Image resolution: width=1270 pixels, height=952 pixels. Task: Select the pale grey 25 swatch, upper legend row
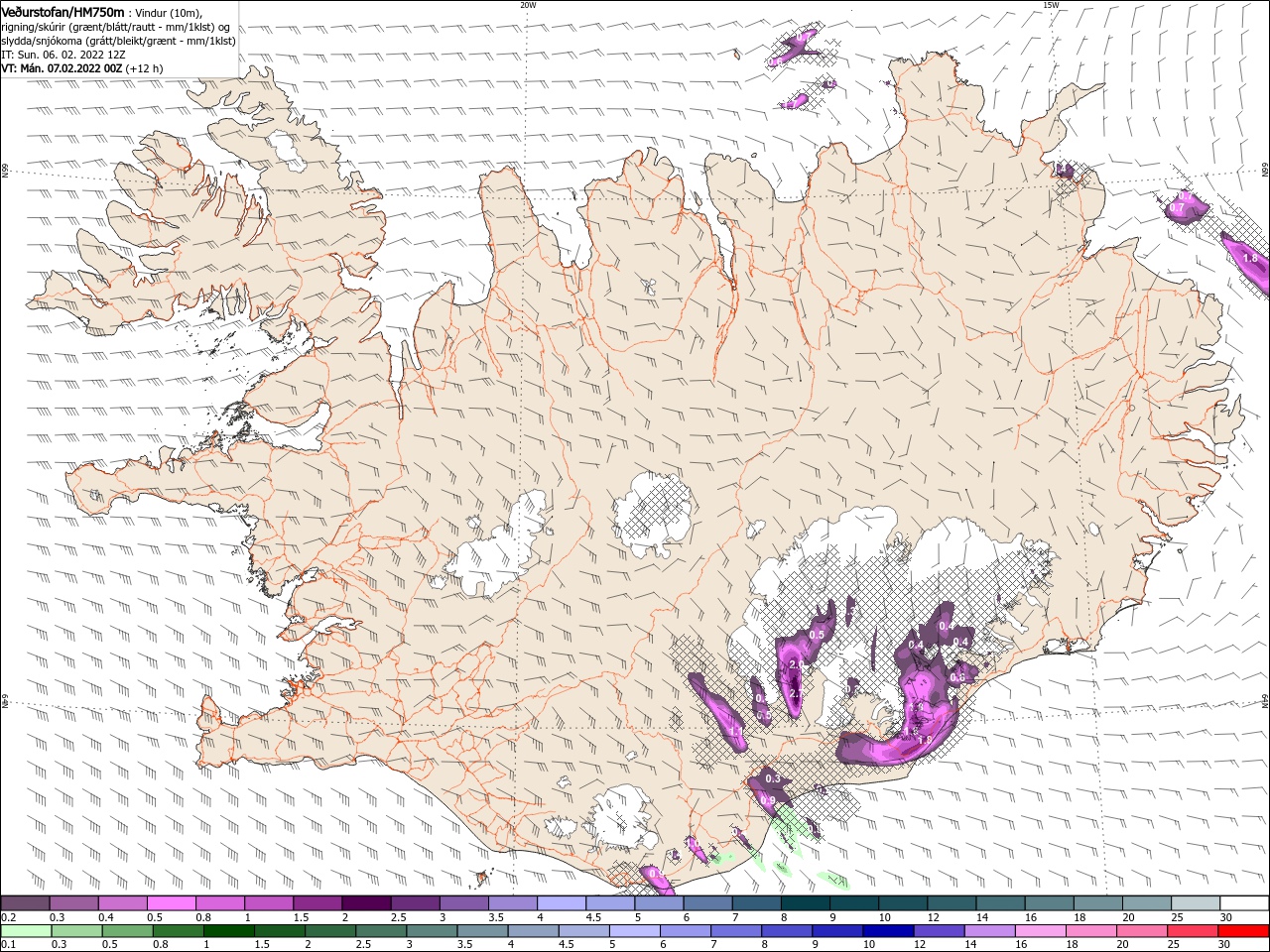[1195, 903]
